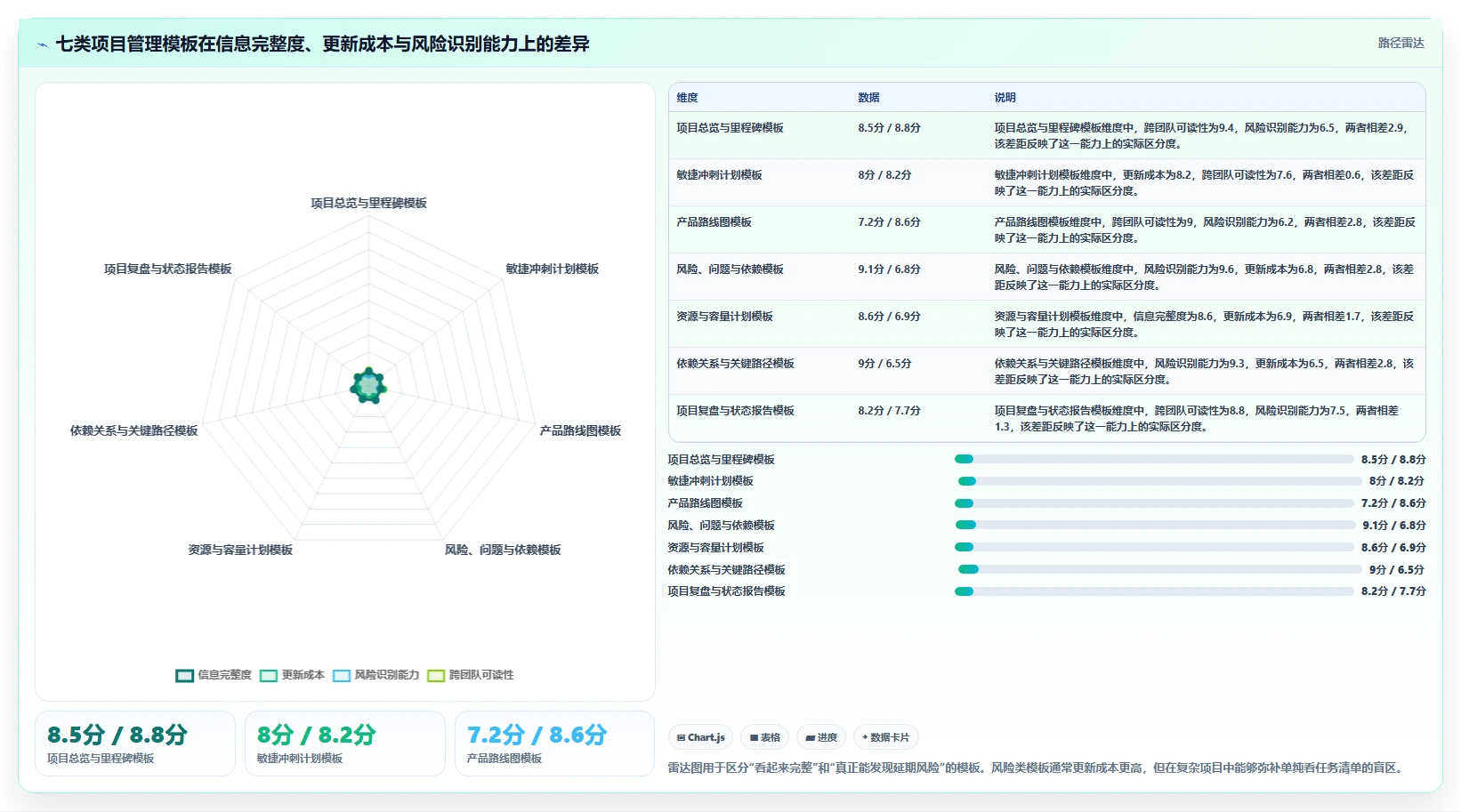Image resolution: width=1461 pixels, height=812 pixels.
Task: Select the 数据 column header
Action: pyautogui.click(x=868, y=98)
